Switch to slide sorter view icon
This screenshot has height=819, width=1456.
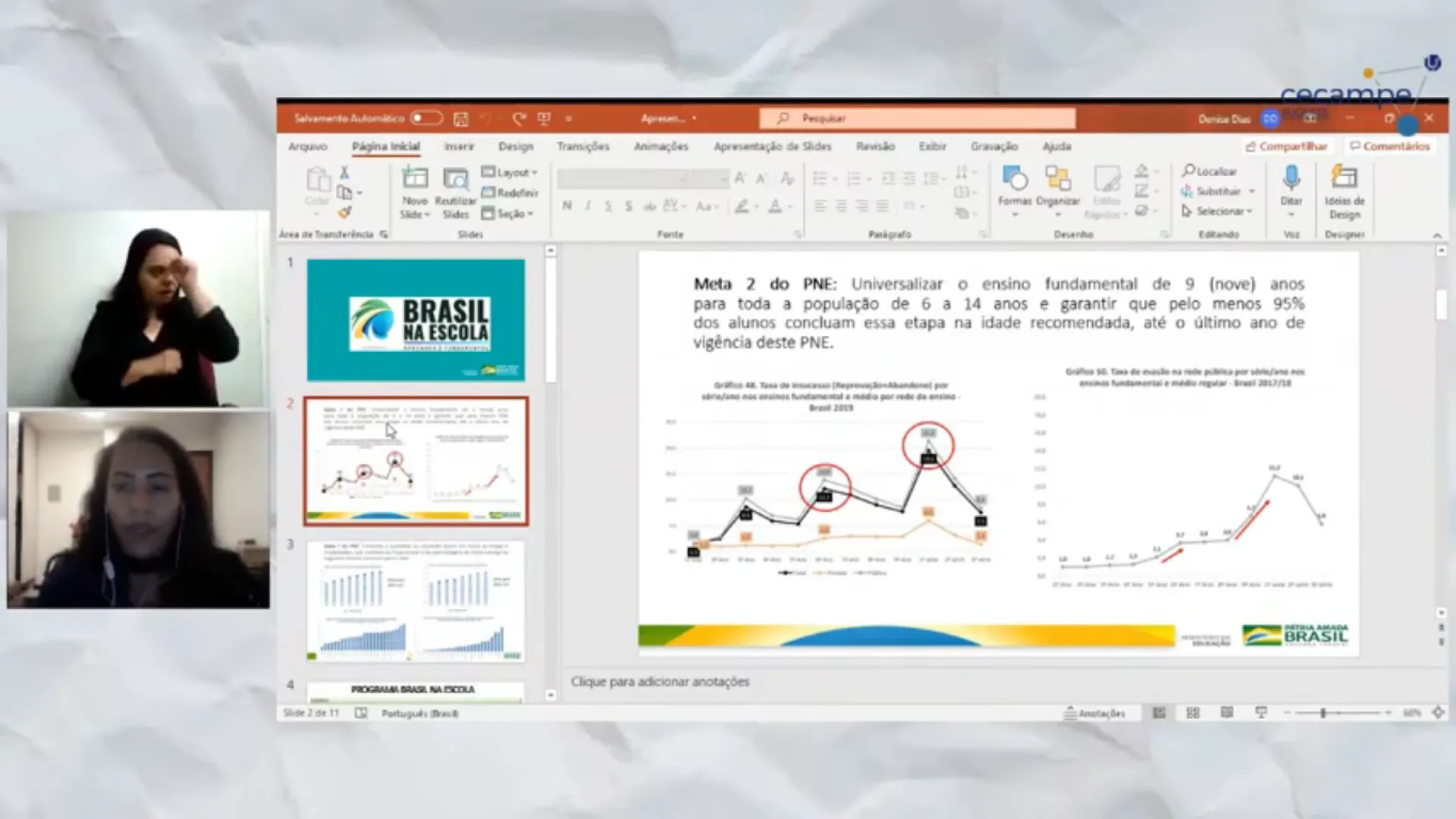point(1193,713)
